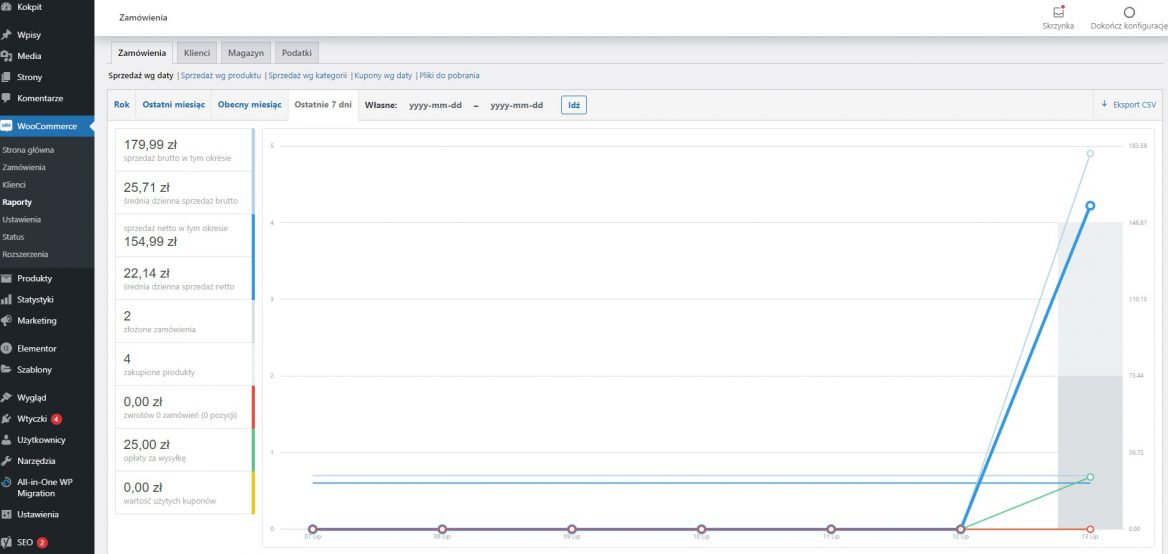1168x554 pixels.
Task: Open Sprzedaż wg kategorii report
Action: (308, 75)
